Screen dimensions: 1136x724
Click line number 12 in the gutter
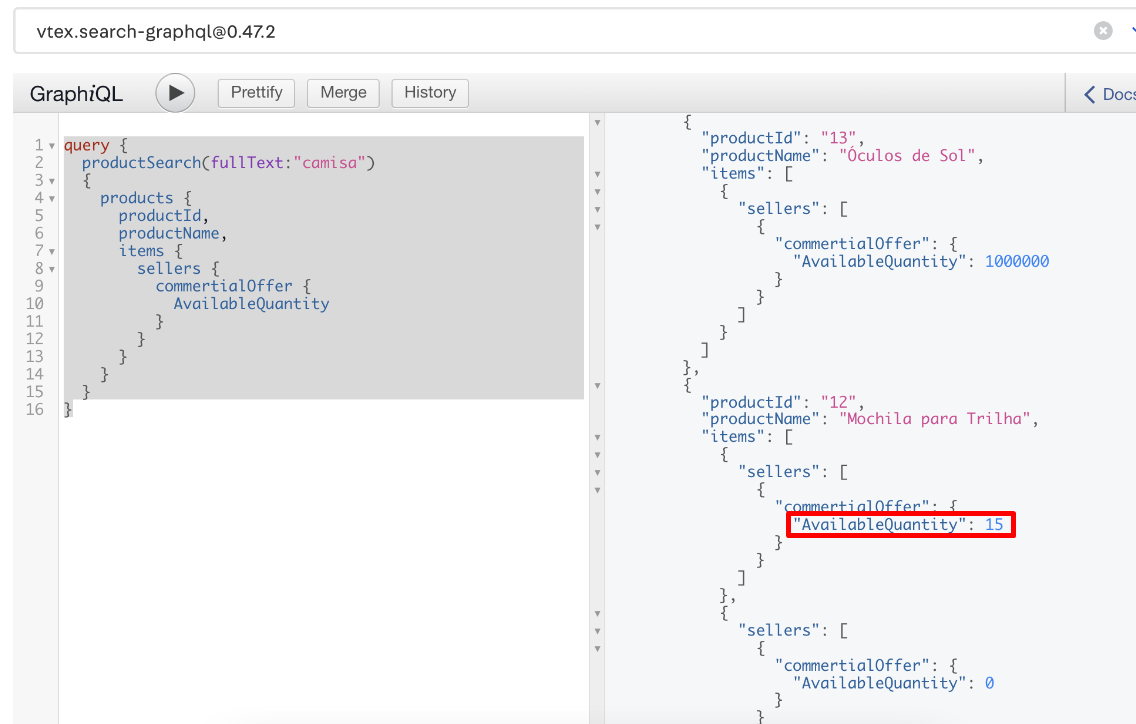point(35,338)
